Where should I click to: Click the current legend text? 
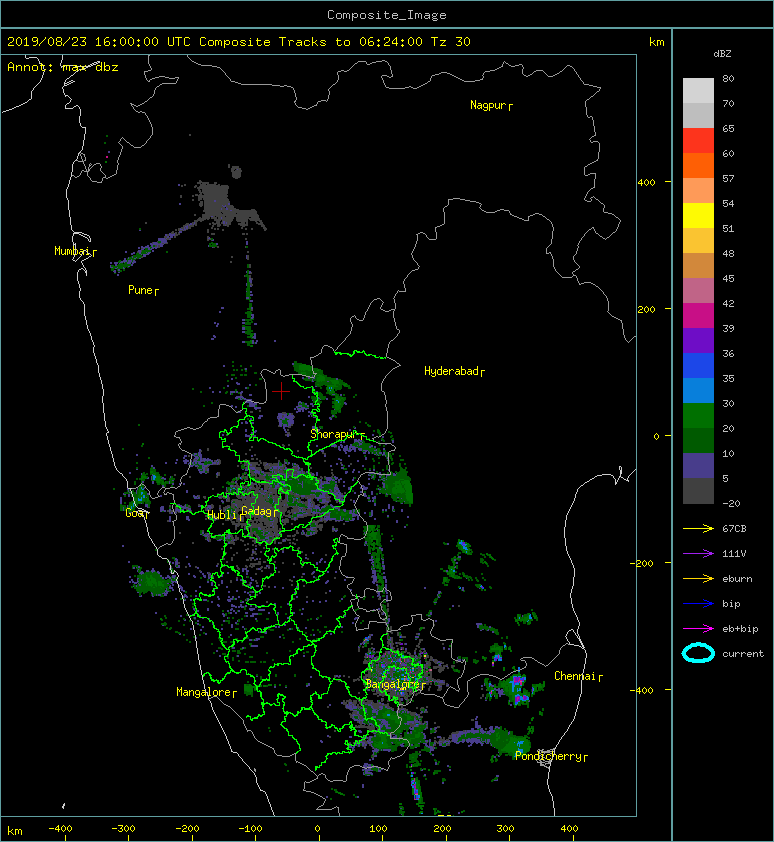pyautogui.click(x=743, y=654)
